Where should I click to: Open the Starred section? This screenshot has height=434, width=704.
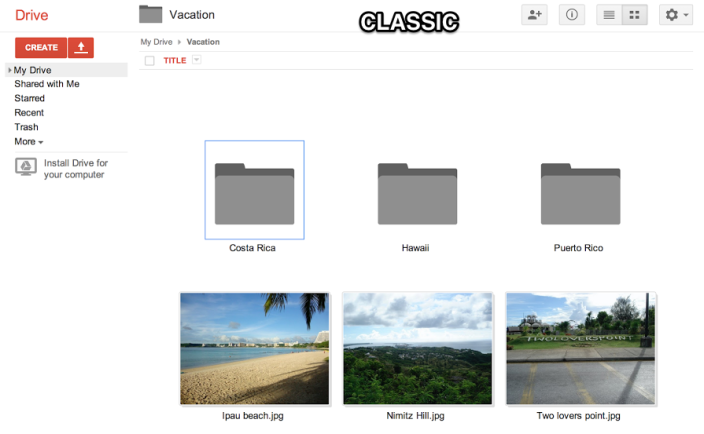click(x=29, y=98)
